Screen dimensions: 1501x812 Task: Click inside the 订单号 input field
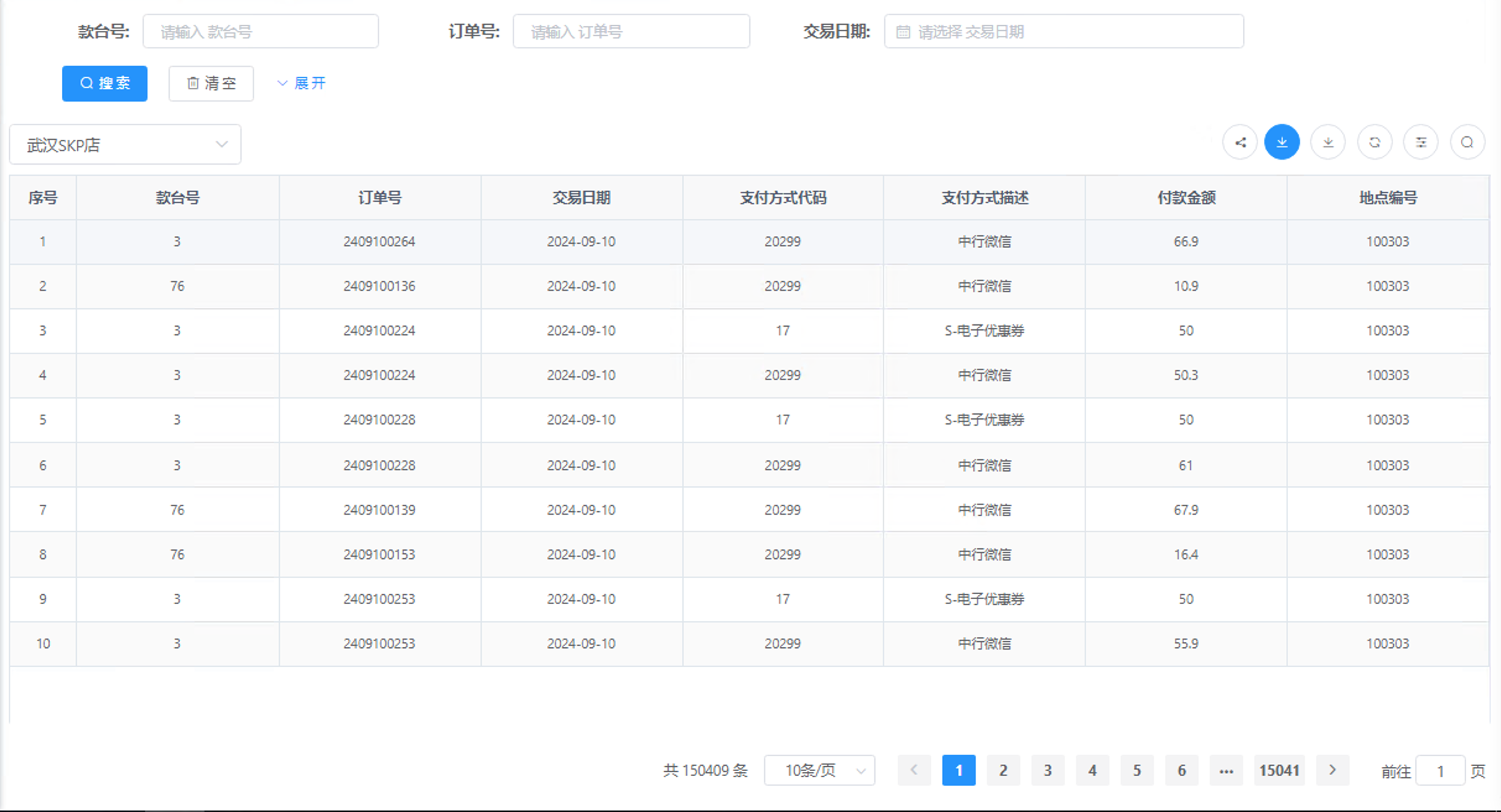coord(631,32)
